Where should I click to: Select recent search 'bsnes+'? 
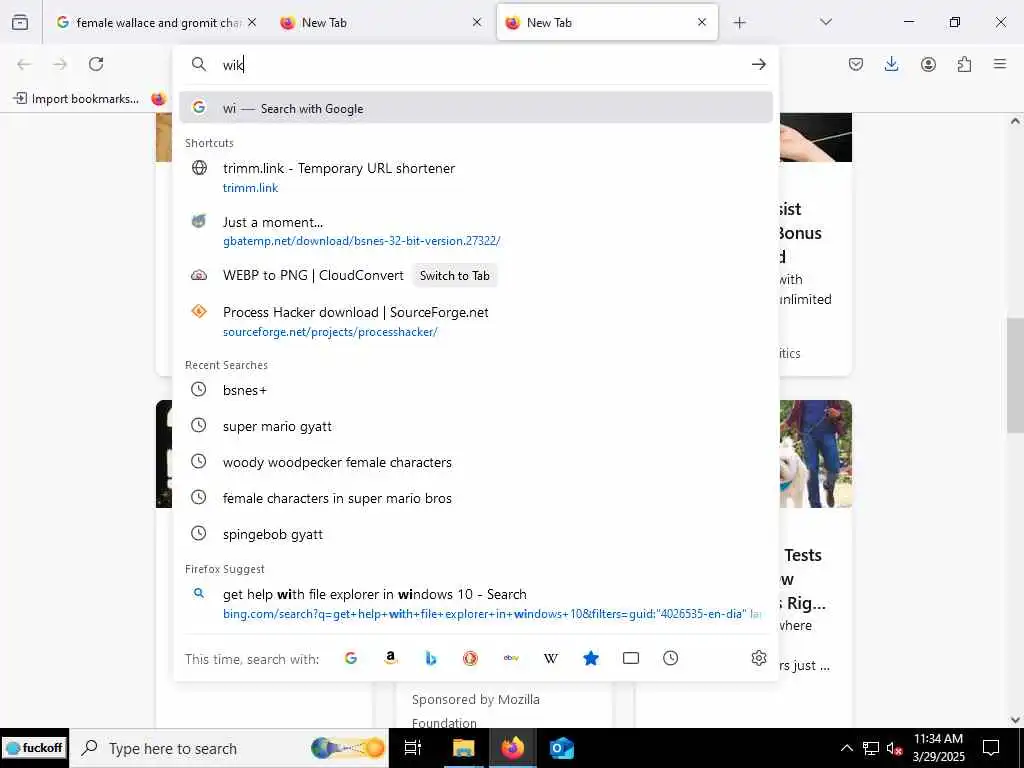[x=475, y=390]
